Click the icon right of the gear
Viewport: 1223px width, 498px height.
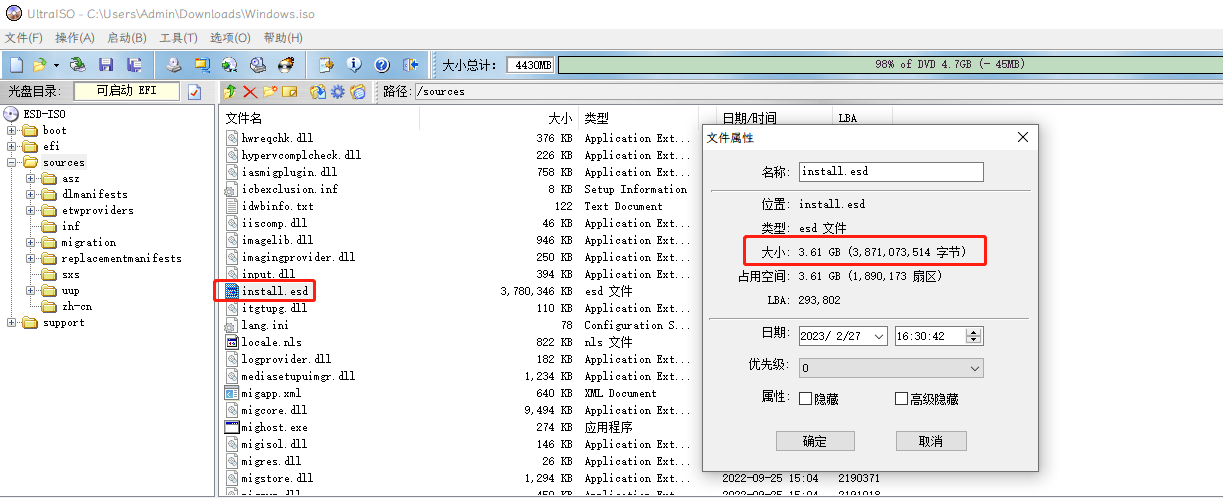click(358, 91)
